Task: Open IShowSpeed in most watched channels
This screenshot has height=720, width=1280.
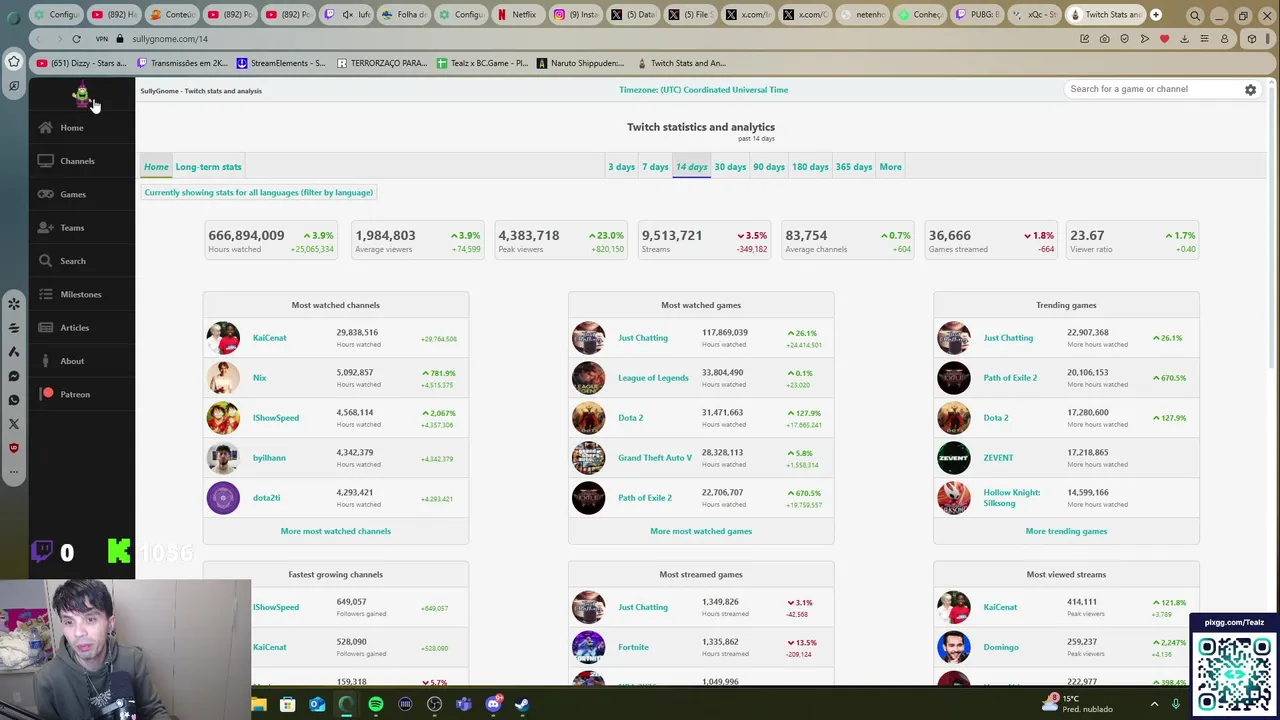Action: pyautogui.click(x=276, y=418)
